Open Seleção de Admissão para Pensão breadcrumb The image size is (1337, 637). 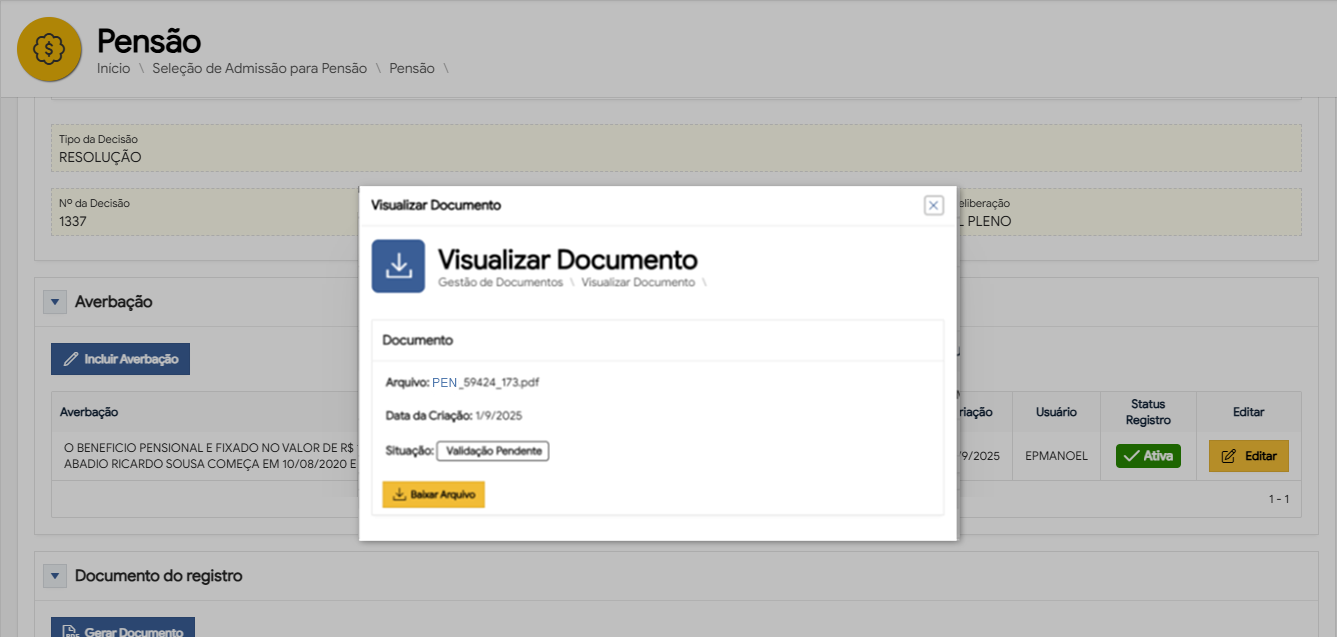[259, 69]
